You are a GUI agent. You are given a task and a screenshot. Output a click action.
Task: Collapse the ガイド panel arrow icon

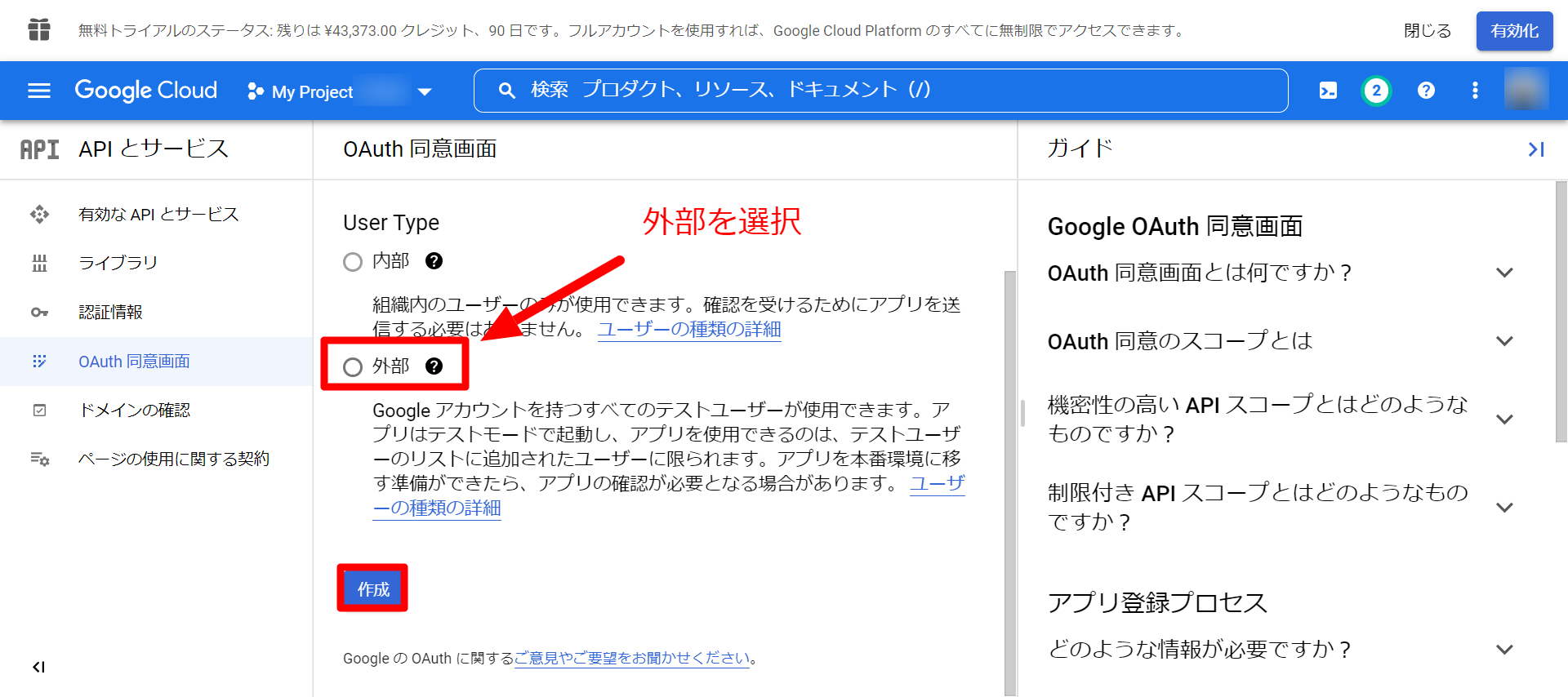[1536, 149]
